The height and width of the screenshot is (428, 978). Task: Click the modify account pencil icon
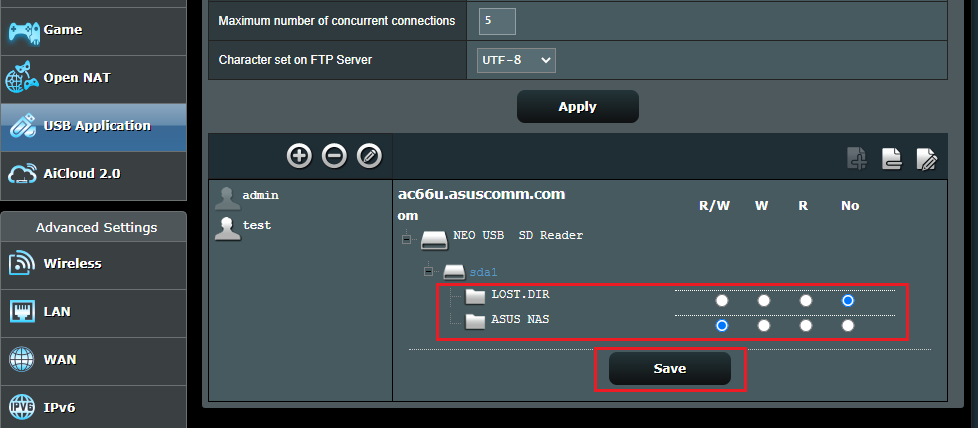[x=370, y=155]
